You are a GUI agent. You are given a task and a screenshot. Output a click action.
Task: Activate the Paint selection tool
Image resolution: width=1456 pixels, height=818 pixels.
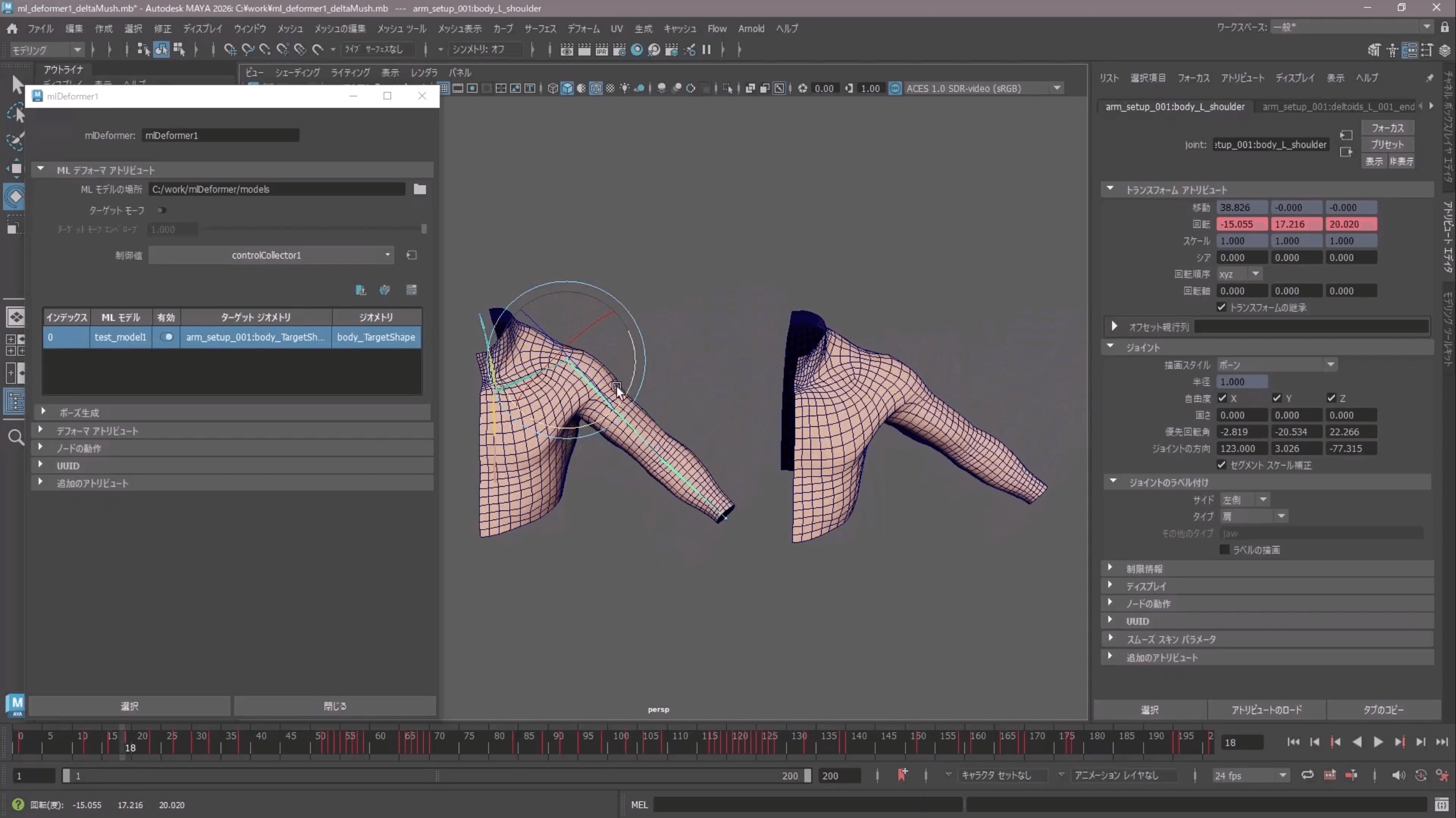pos(15,140)
